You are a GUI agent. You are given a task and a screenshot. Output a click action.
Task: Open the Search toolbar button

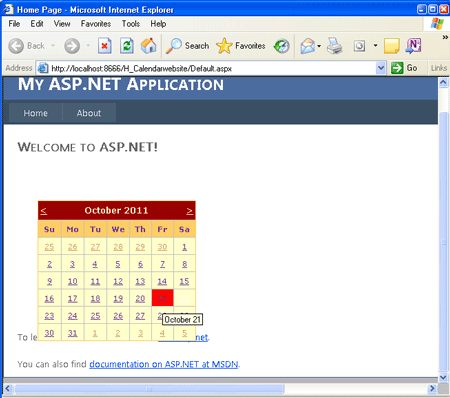[188, 46]
